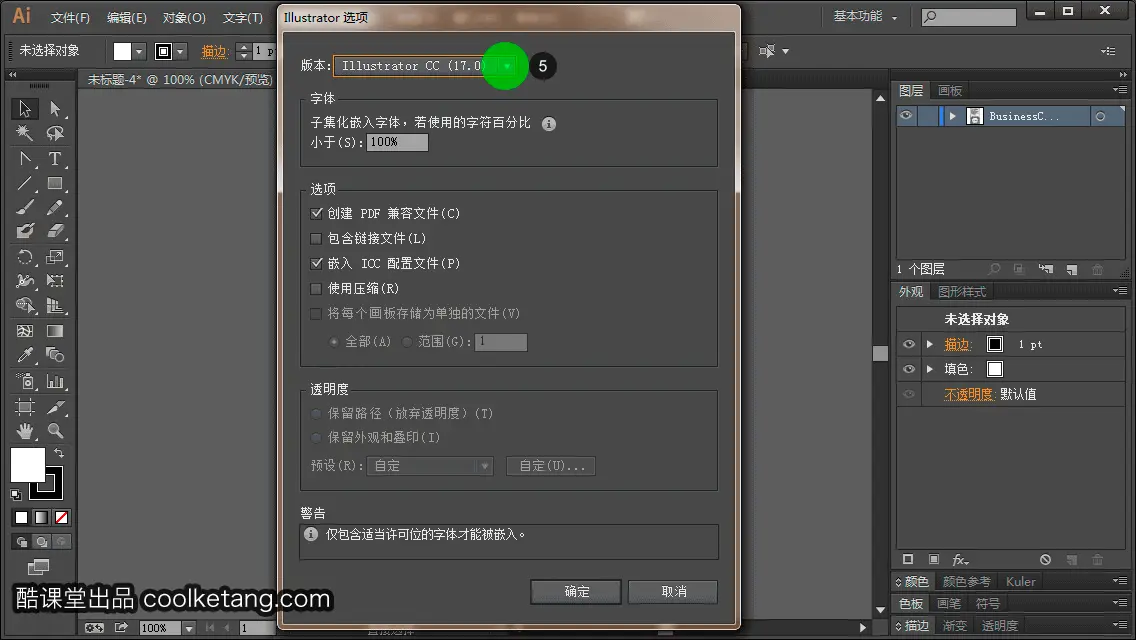1136x640 pixels.
Task: Open the fill color dropdown in control bar
Action: (139, 51)
